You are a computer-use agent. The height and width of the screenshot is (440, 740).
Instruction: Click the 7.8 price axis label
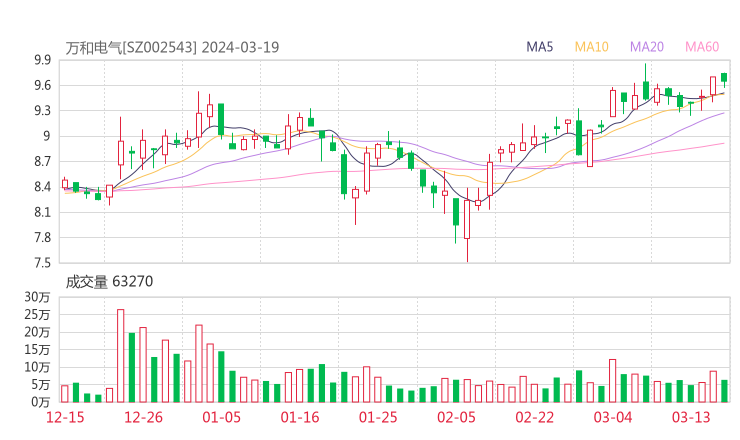click(x=42, y=237)
